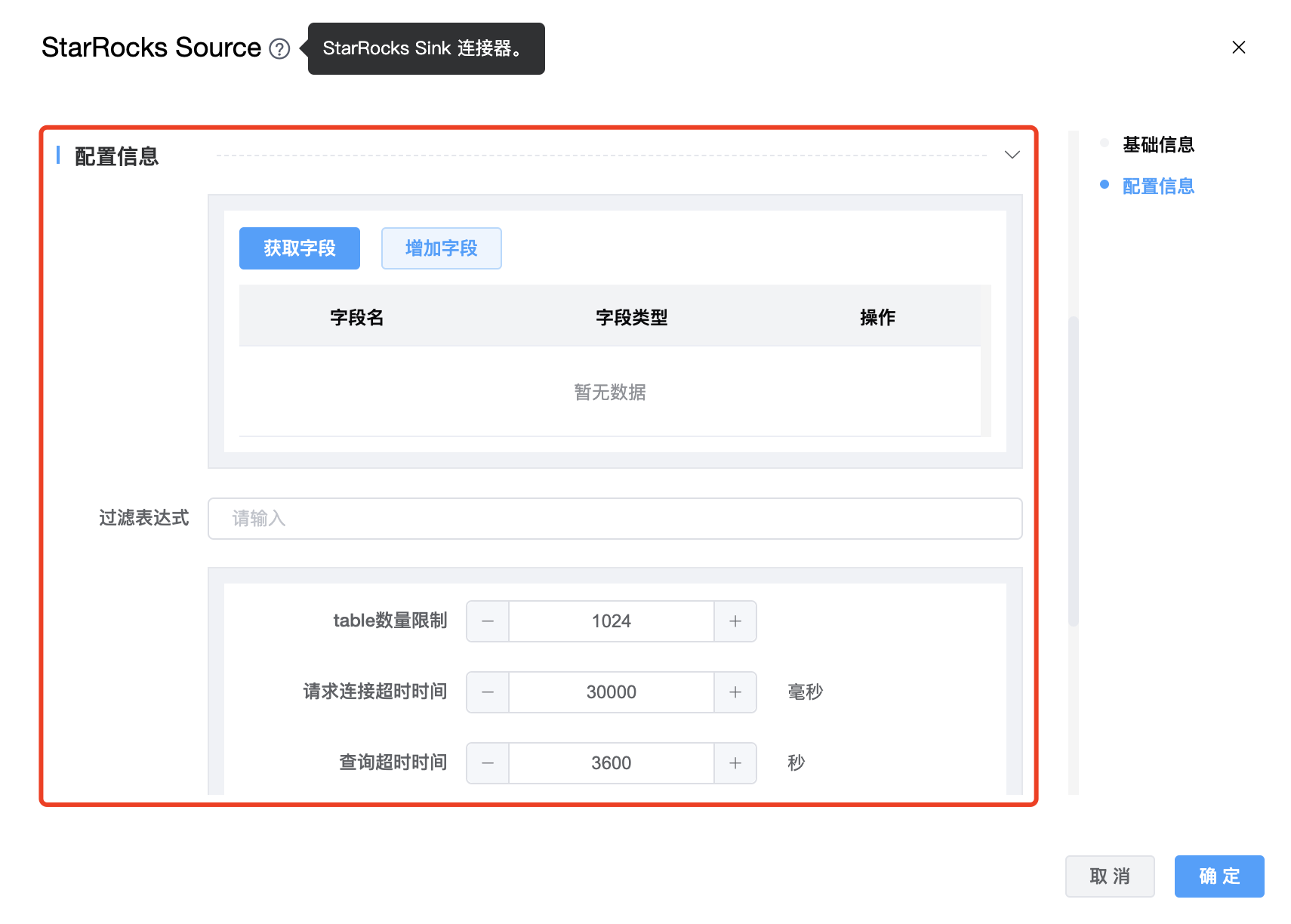Click the 查询超时时间 number field
Viewport: 1291px width, 924px height.
click(611, 763)
